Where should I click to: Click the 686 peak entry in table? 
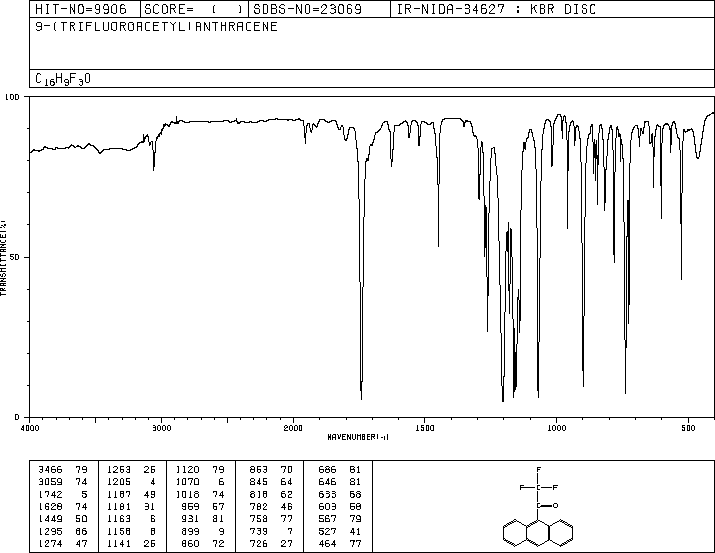(x=340, y=470)
